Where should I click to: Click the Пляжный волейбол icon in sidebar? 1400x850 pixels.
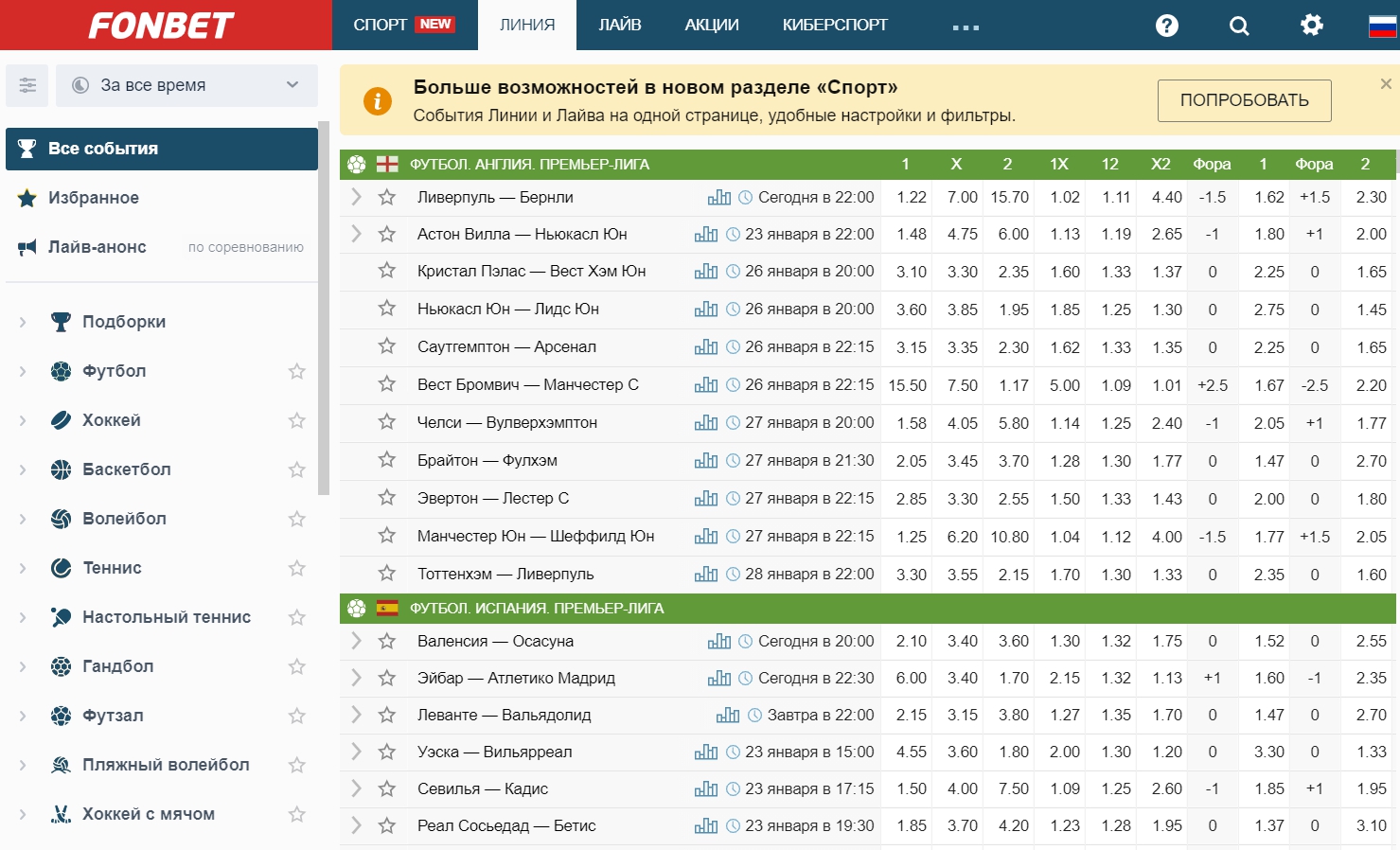(62, 765)
